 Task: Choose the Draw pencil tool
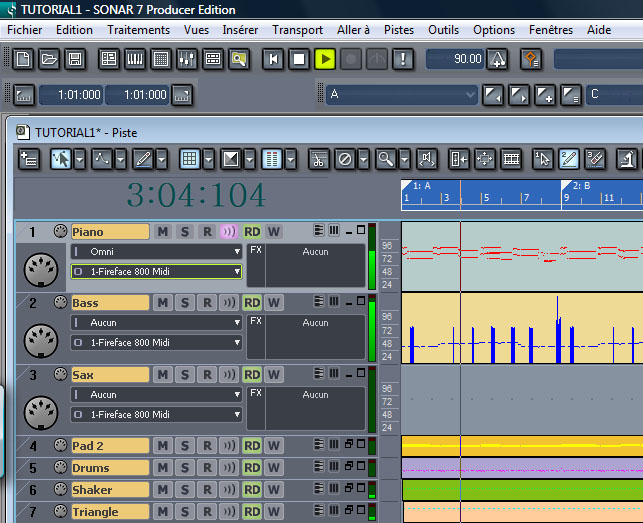(143, 159)
